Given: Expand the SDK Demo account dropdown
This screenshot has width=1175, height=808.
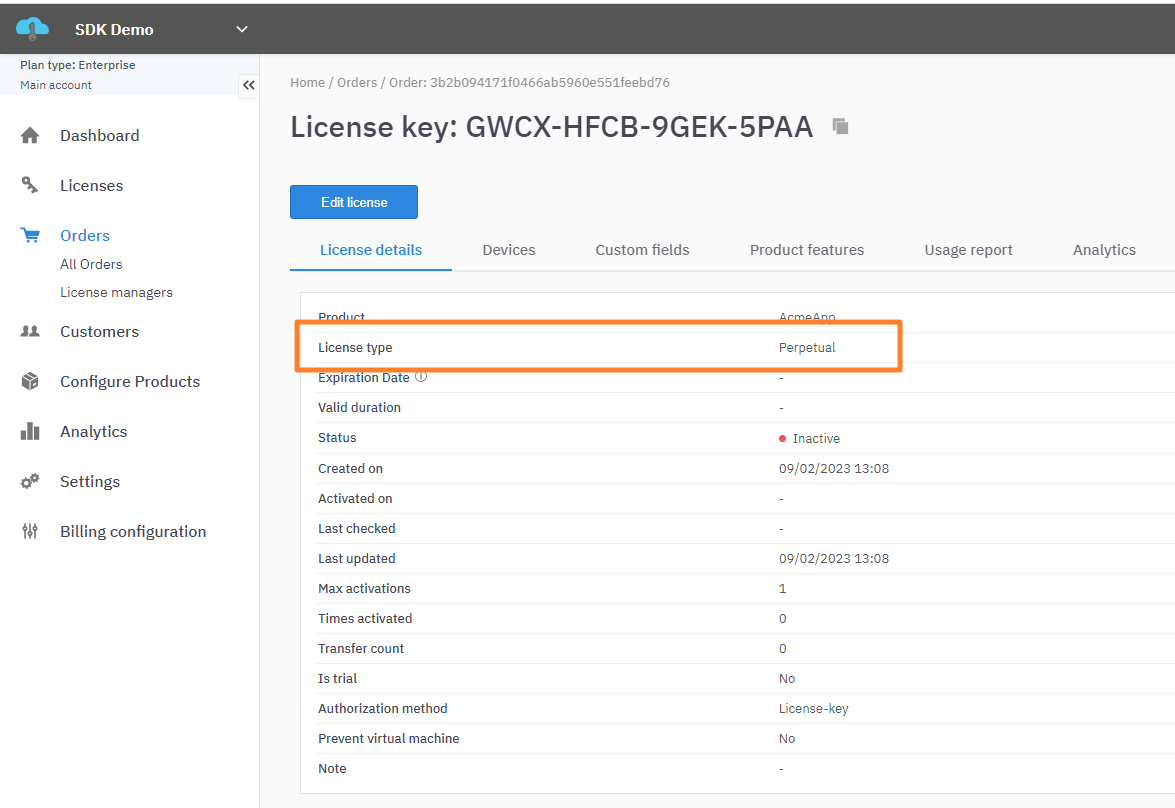Looking at the screenshot, I should point(241,29).
